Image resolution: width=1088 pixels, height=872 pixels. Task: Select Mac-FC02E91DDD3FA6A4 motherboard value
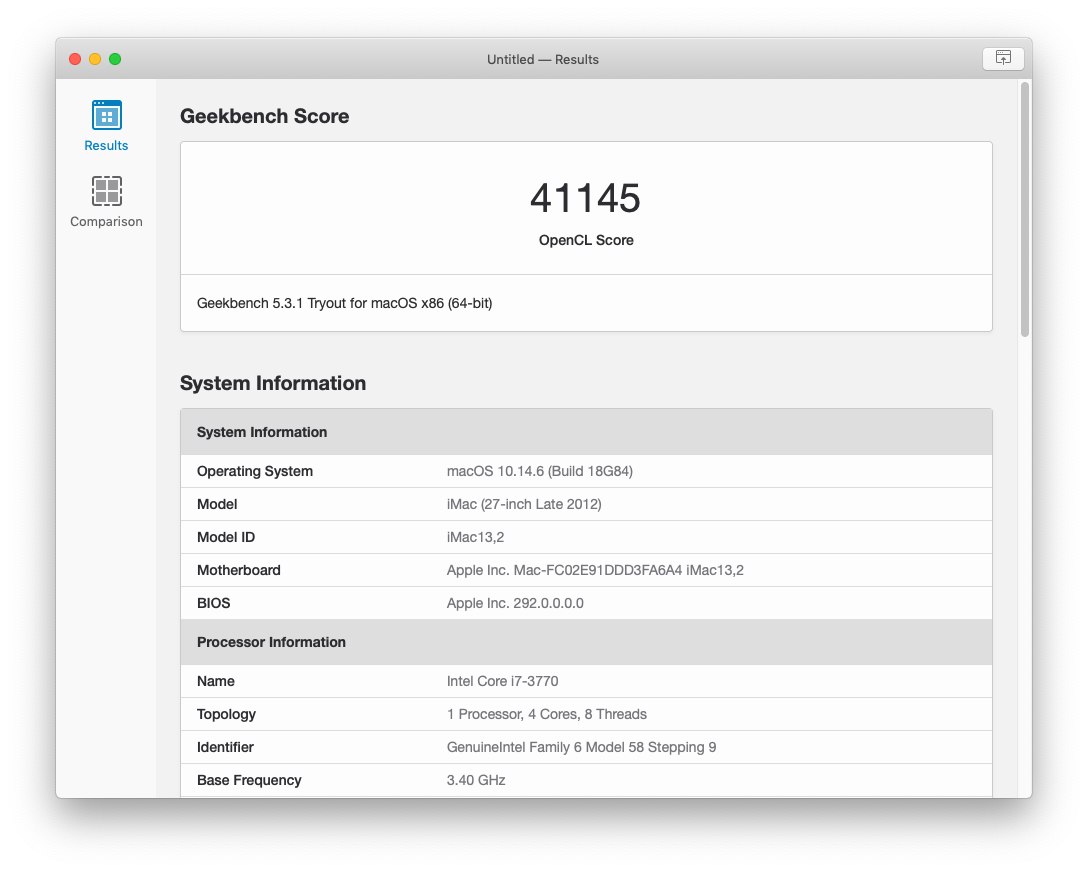[595, 570]
